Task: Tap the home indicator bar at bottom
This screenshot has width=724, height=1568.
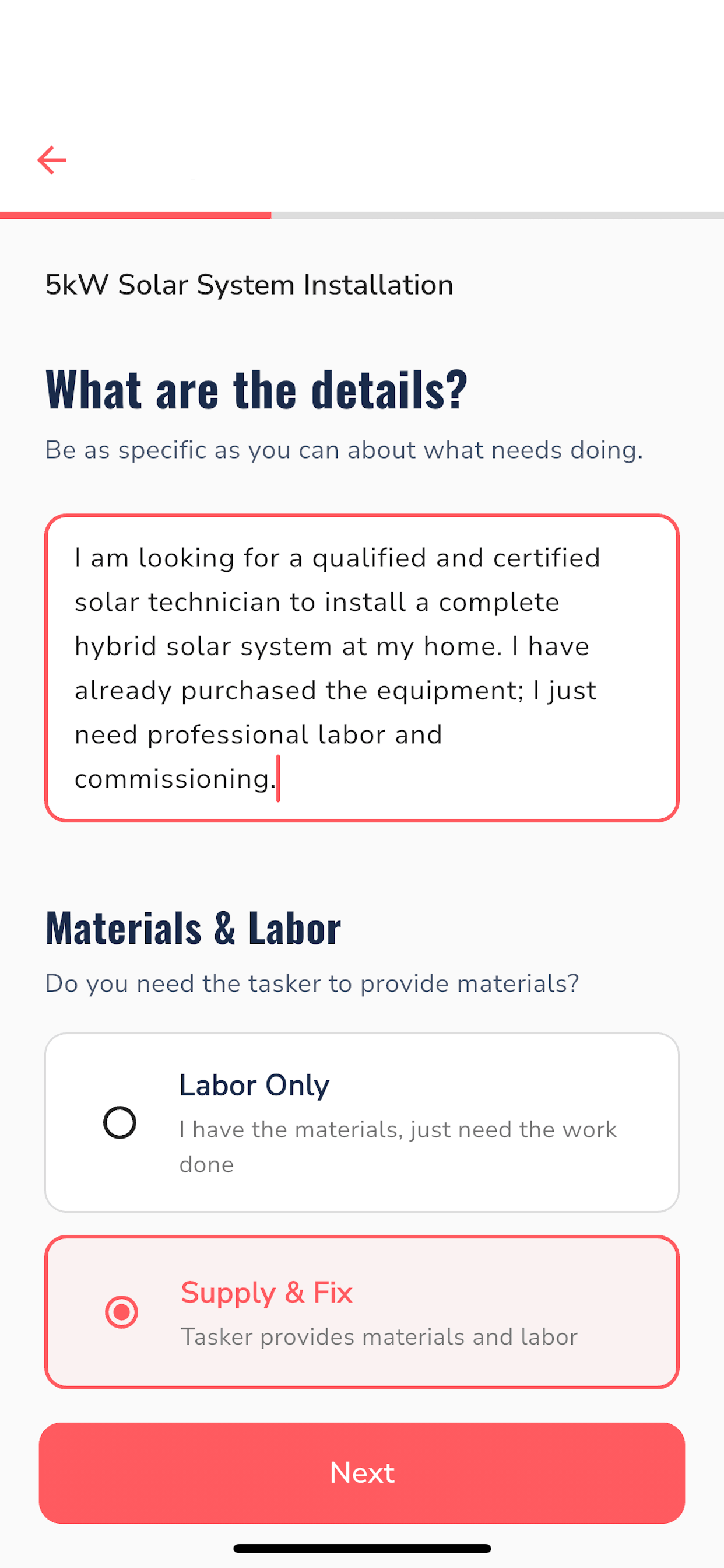Action: pos(362,1548)
